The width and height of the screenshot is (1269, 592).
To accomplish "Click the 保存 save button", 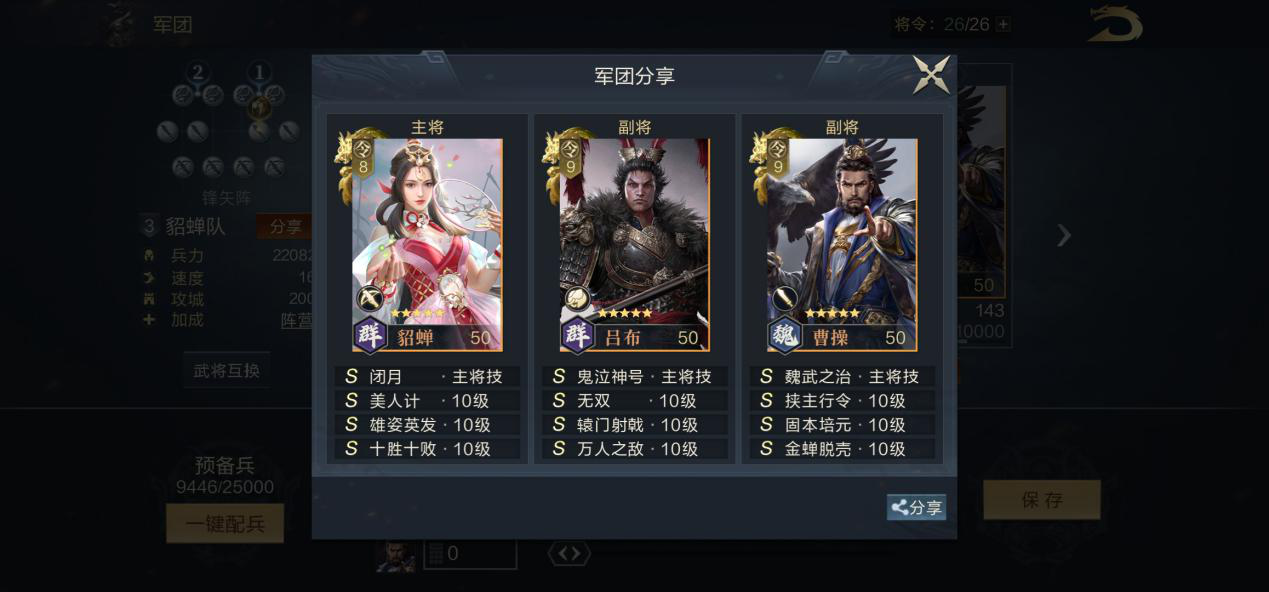I will pyautogui.click(x=1042, y=500).
